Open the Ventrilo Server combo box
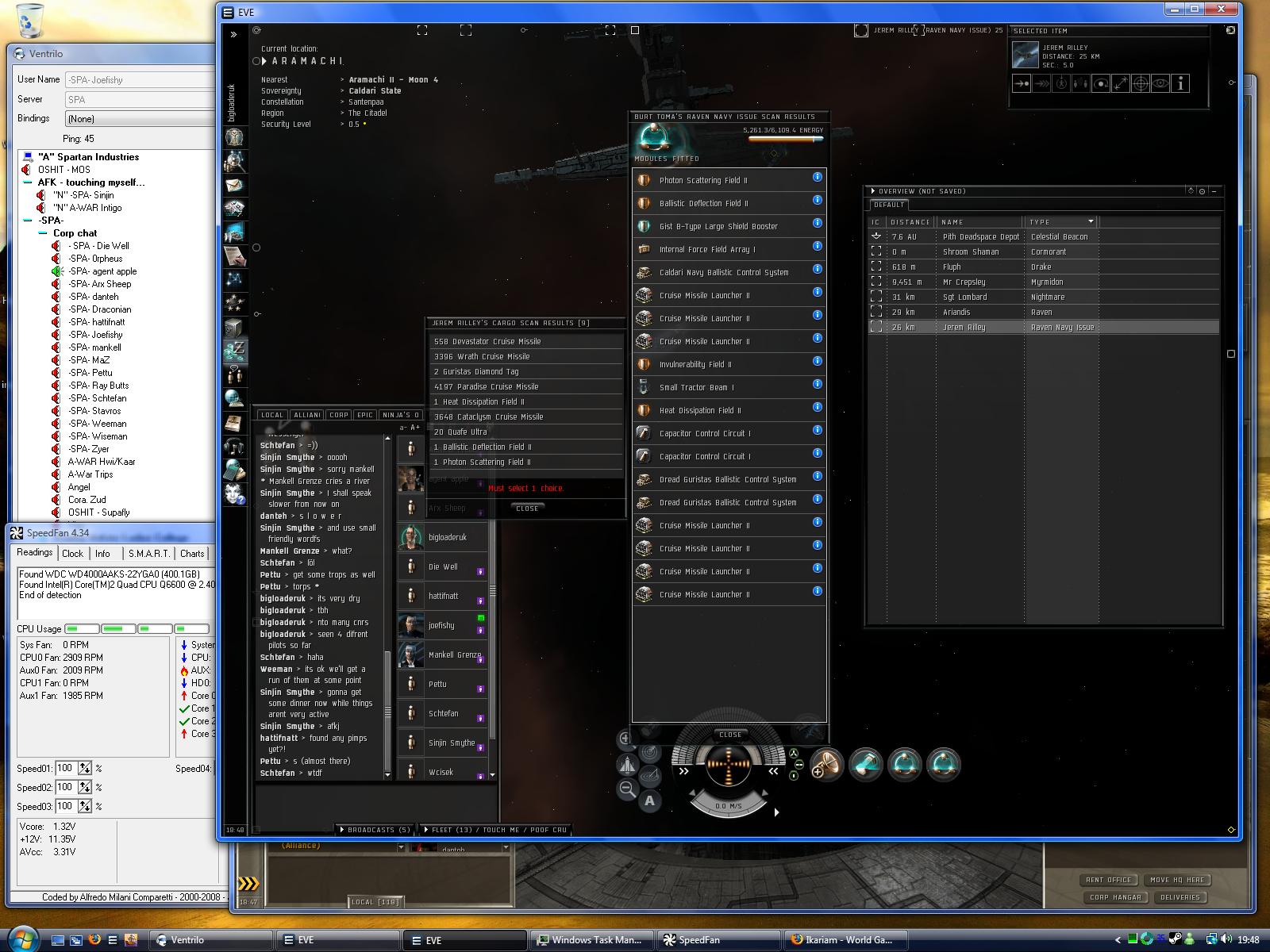1270x952 pixels. coord(140,99)
